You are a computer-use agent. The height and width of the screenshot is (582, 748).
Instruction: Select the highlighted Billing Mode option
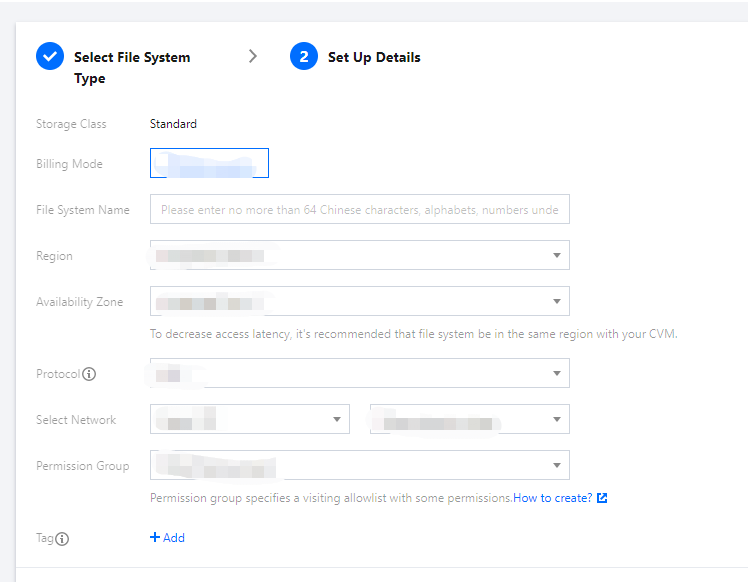(x=209, y=163)
